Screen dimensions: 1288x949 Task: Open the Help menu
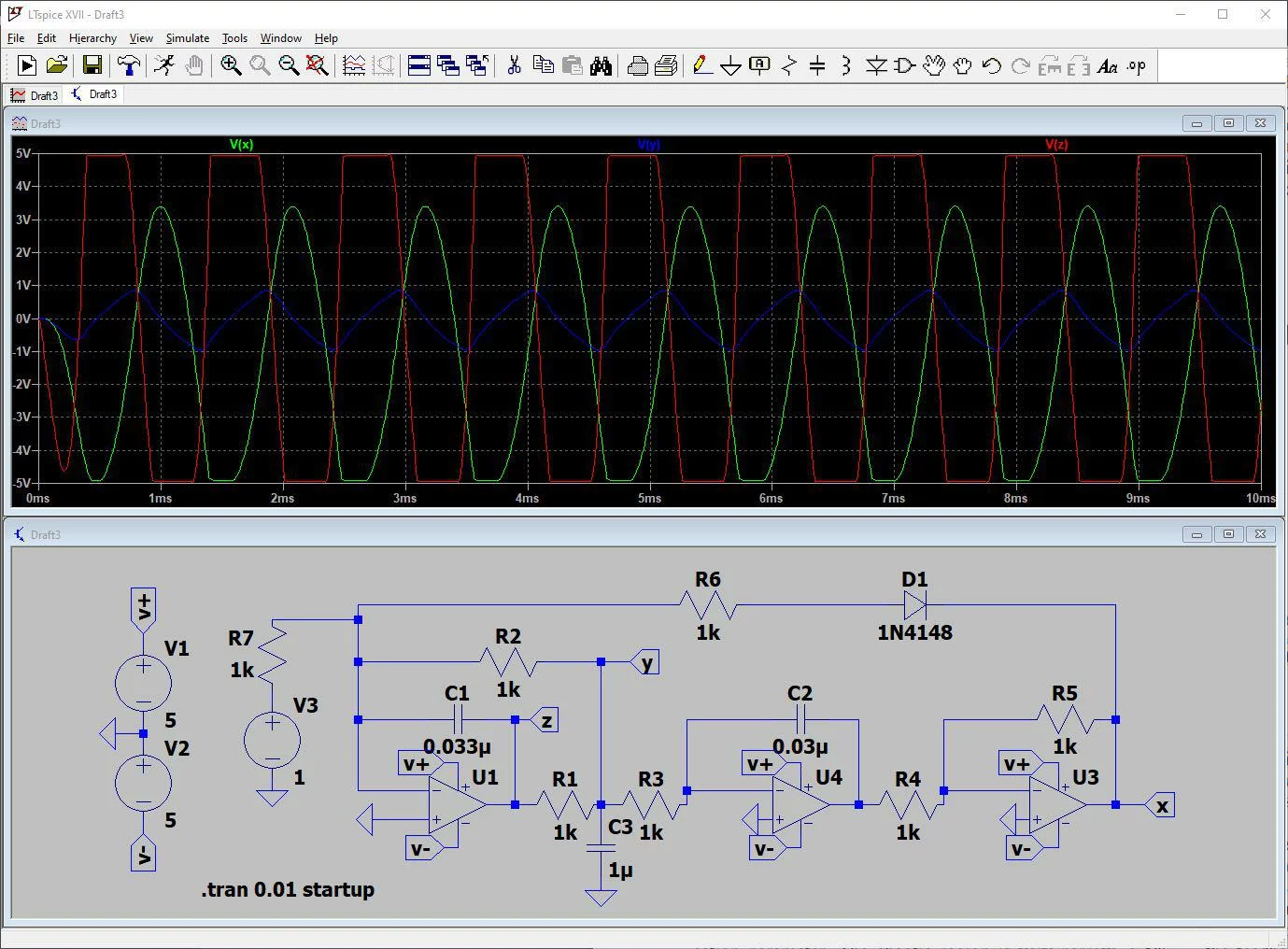pyautogui.click(x=326, y=38)
